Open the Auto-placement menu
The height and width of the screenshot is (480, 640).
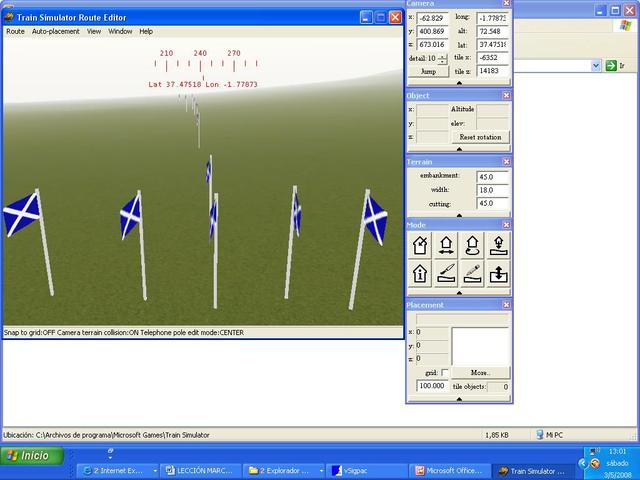point(55,31)
